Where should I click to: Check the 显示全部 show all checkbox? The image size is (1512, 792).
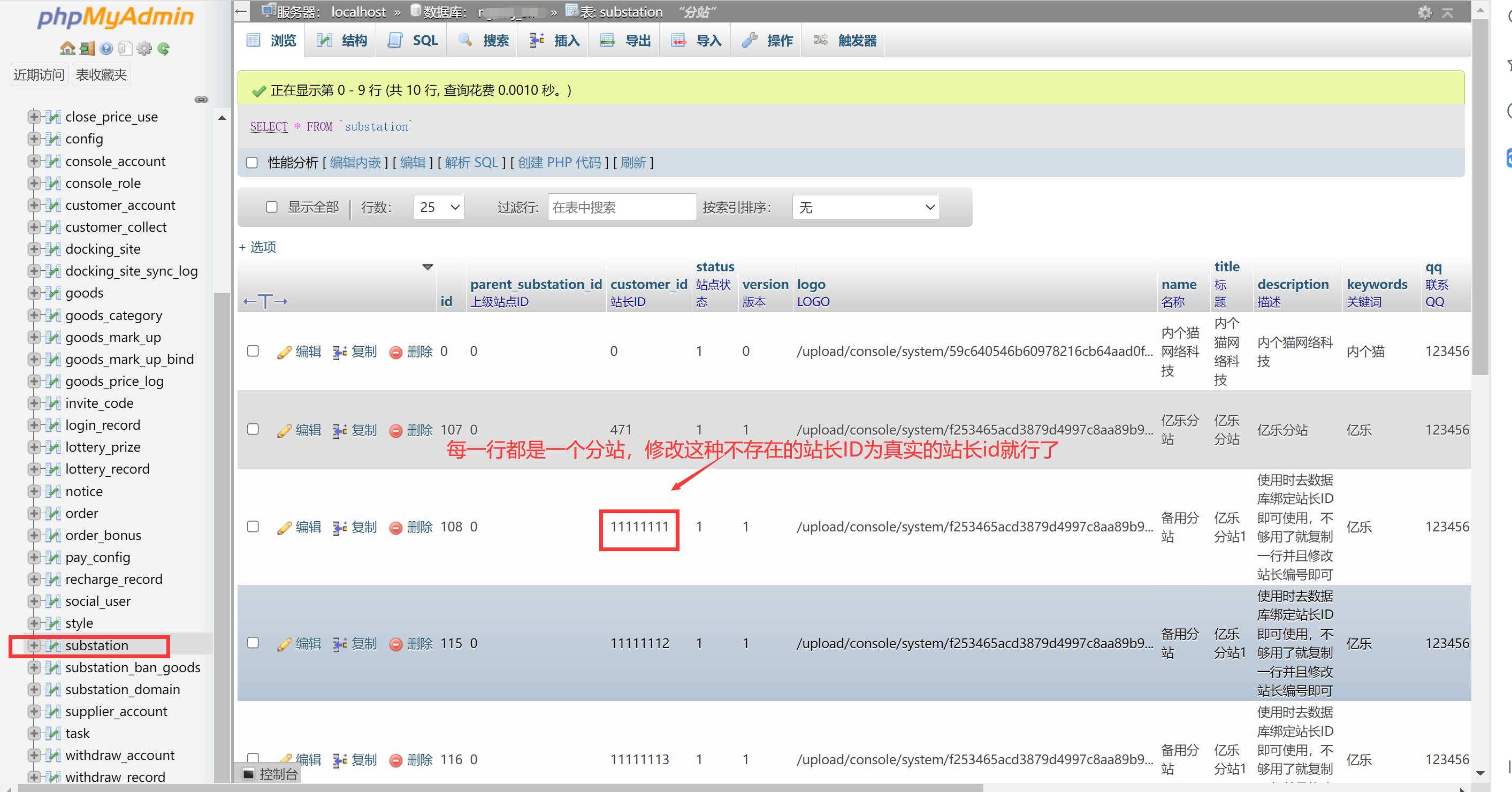click(x=271, y=207)
